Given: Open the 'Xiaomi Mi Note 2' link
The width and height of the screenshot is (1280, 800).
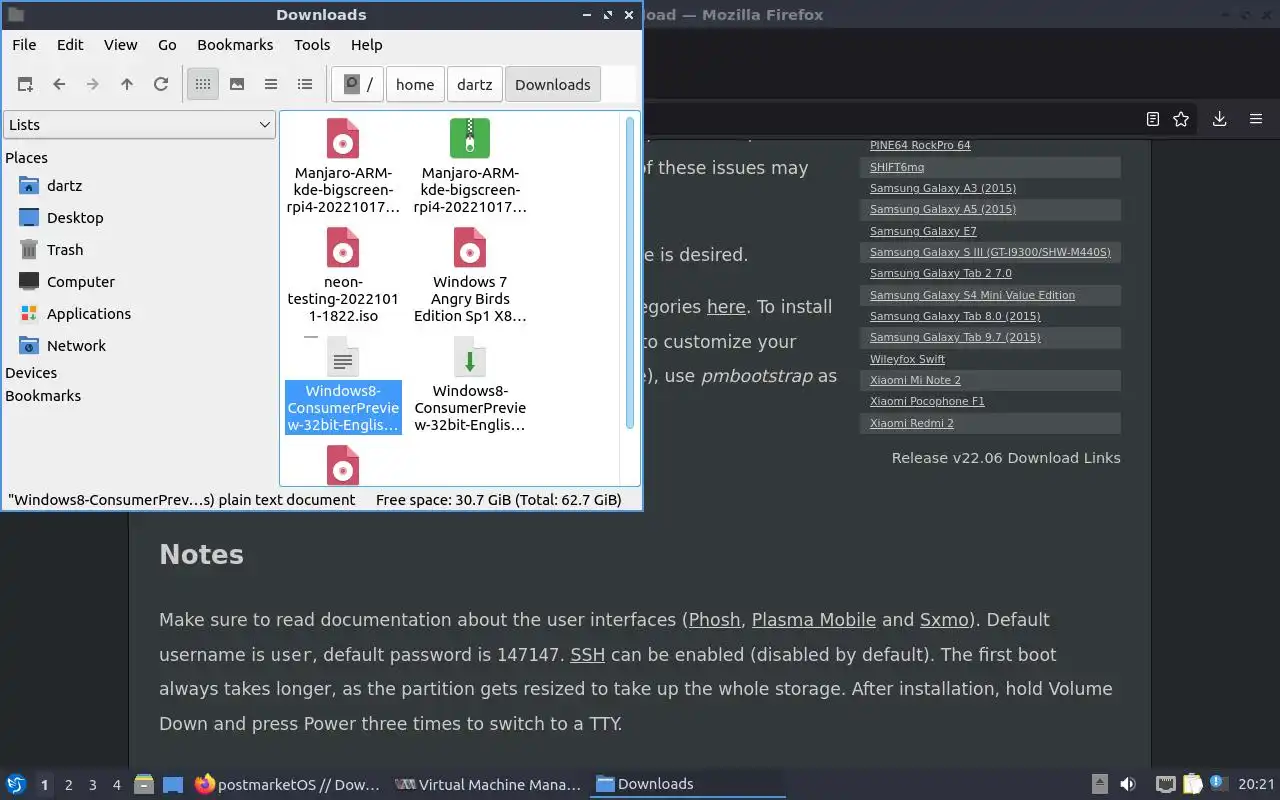Looking at the screenshot, I should point(915,381).
